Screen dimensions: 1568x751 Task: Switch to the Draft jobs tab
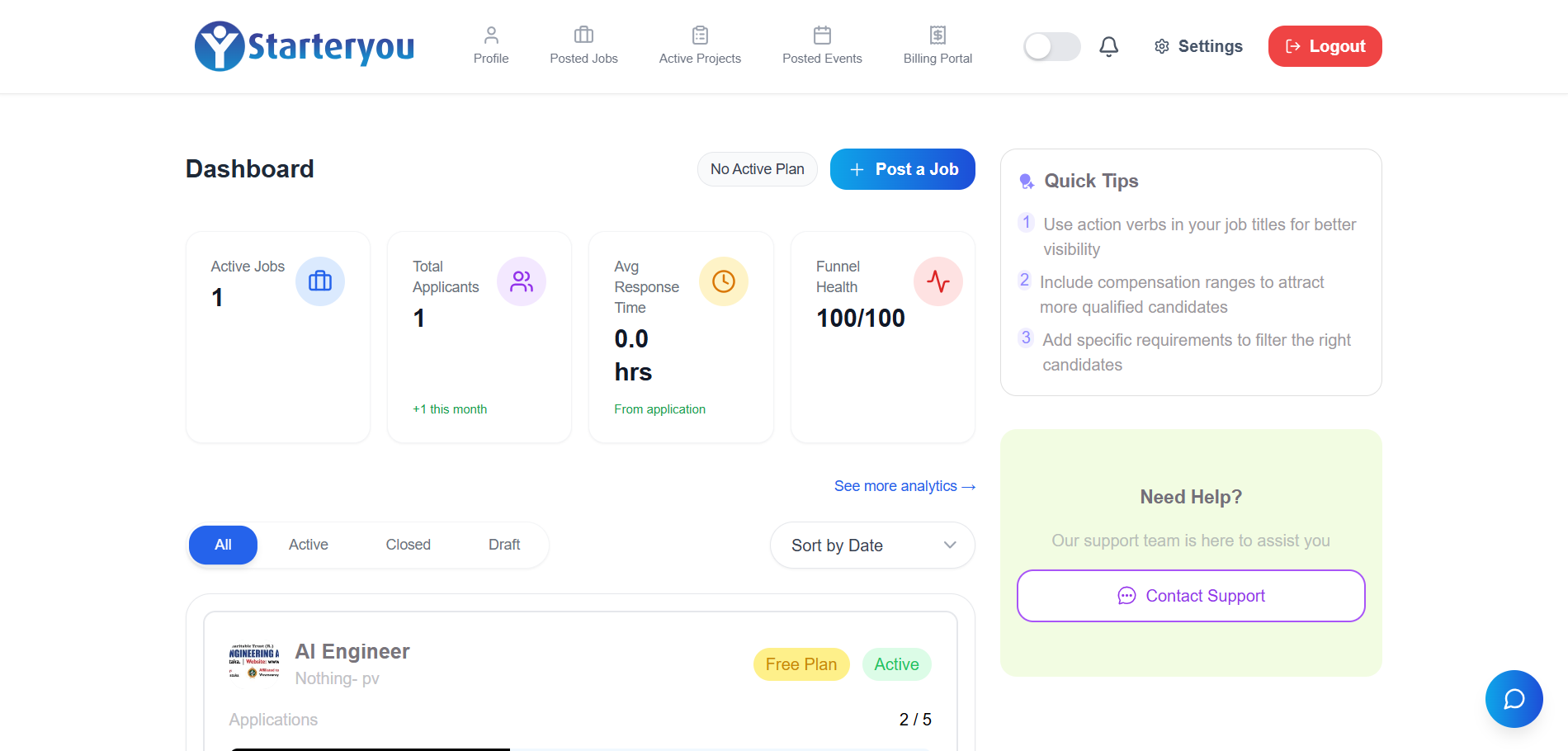(x=504, y=545)
